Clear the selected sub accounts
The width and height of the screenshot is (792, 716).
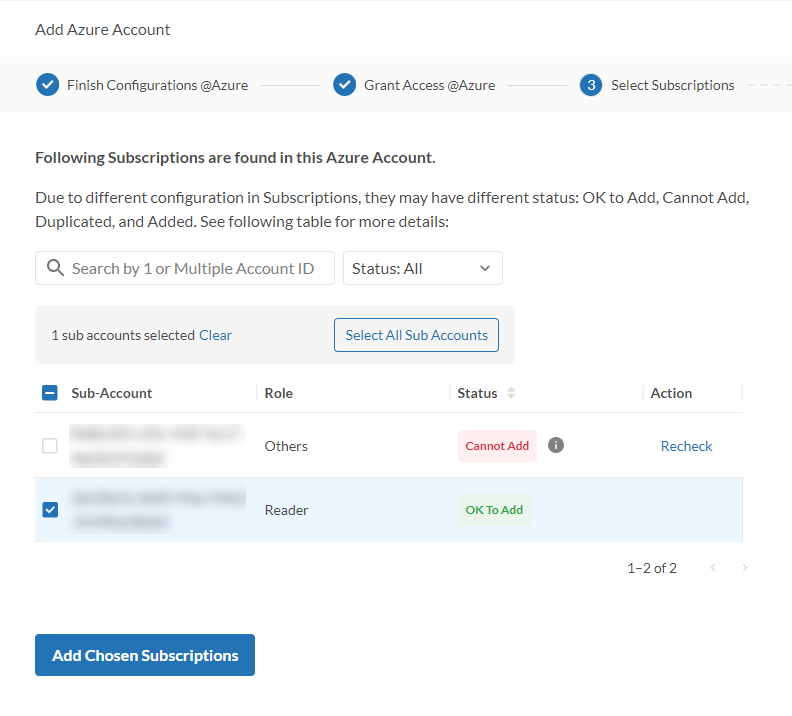tap(215, 335)
